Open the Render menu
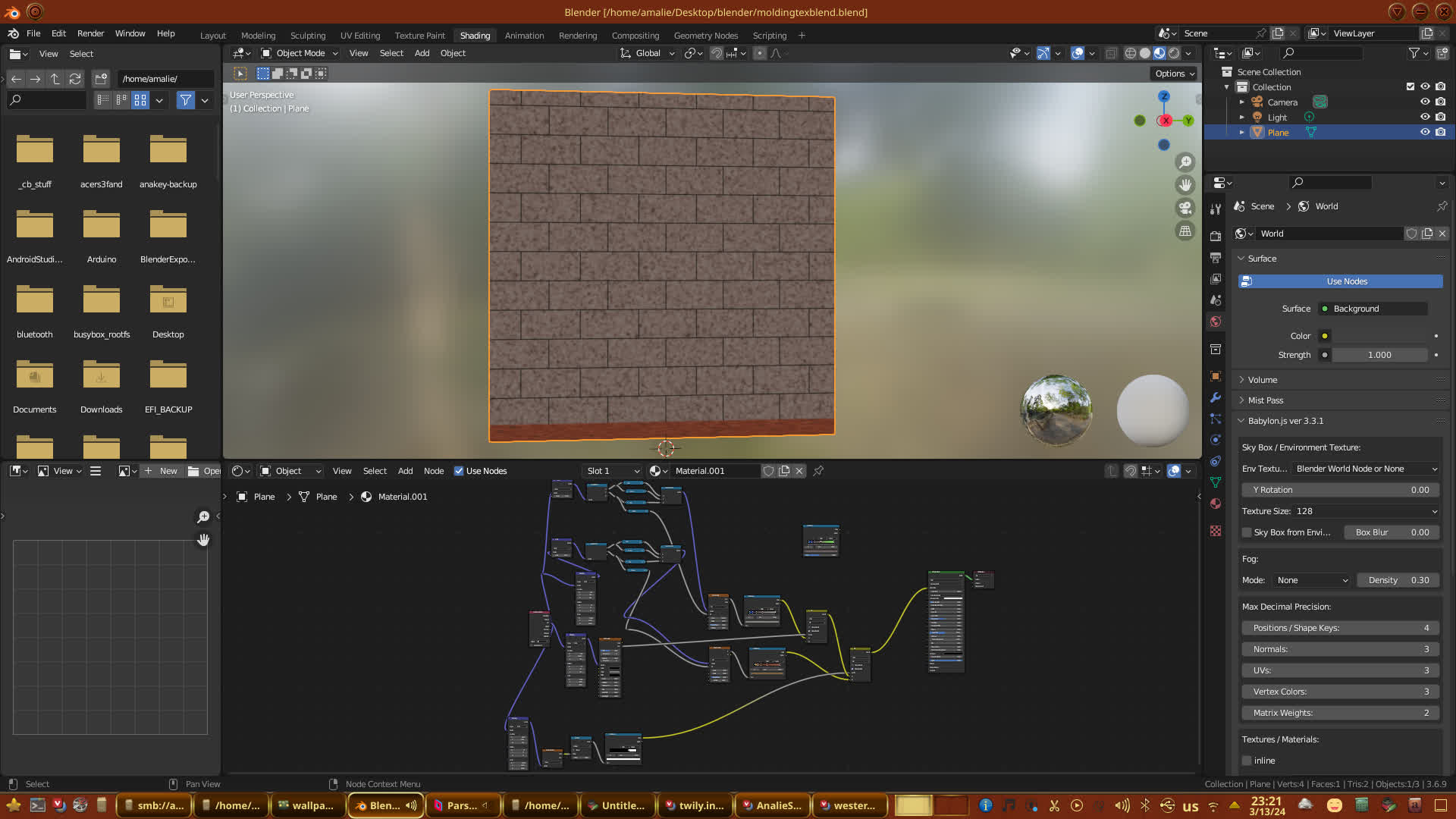The height and width of the screenshot is (819, 1456). tap(90, 33)
